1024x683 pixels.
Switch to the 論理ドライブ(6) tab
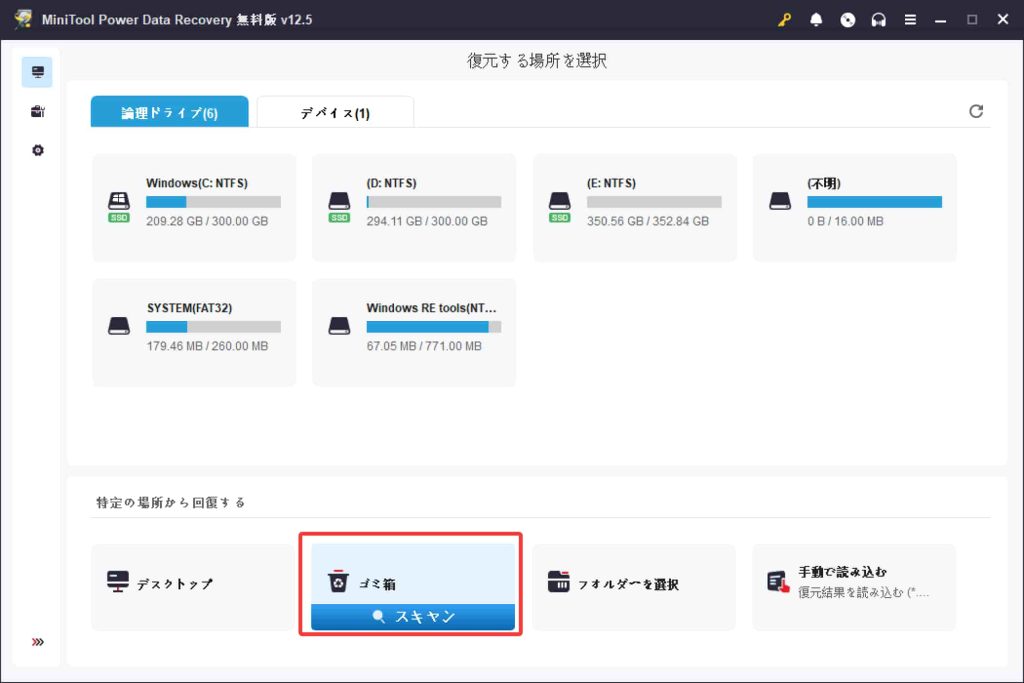pos(169,112)
